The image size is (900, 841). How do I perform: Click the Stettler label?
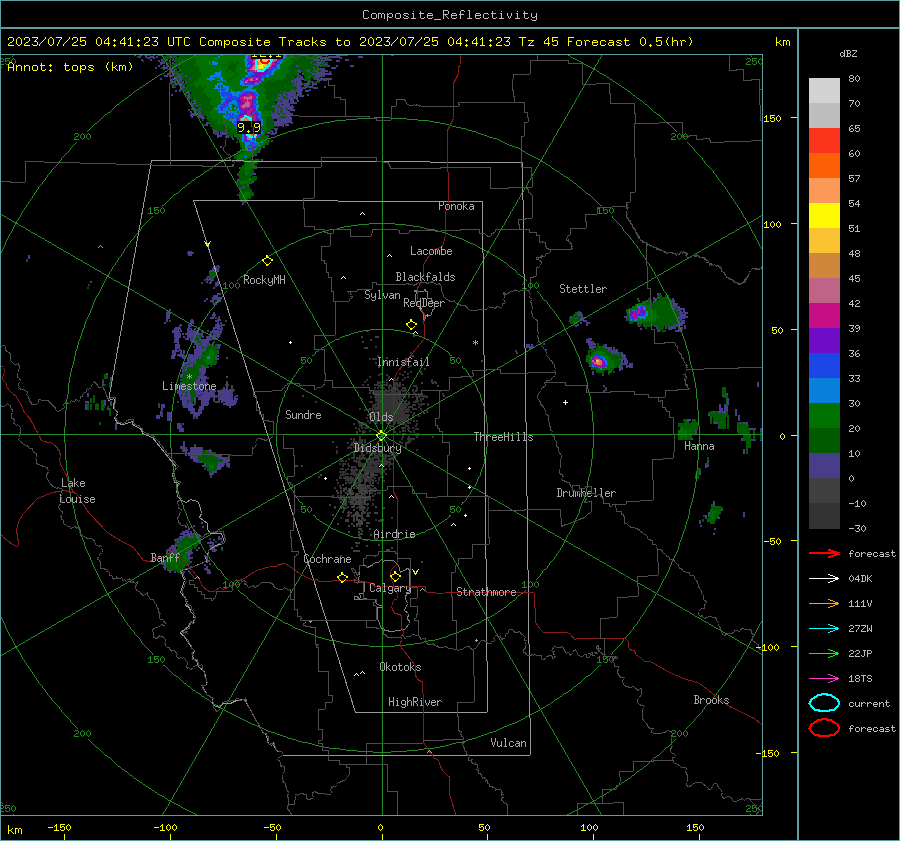click(x=583, y=289)
